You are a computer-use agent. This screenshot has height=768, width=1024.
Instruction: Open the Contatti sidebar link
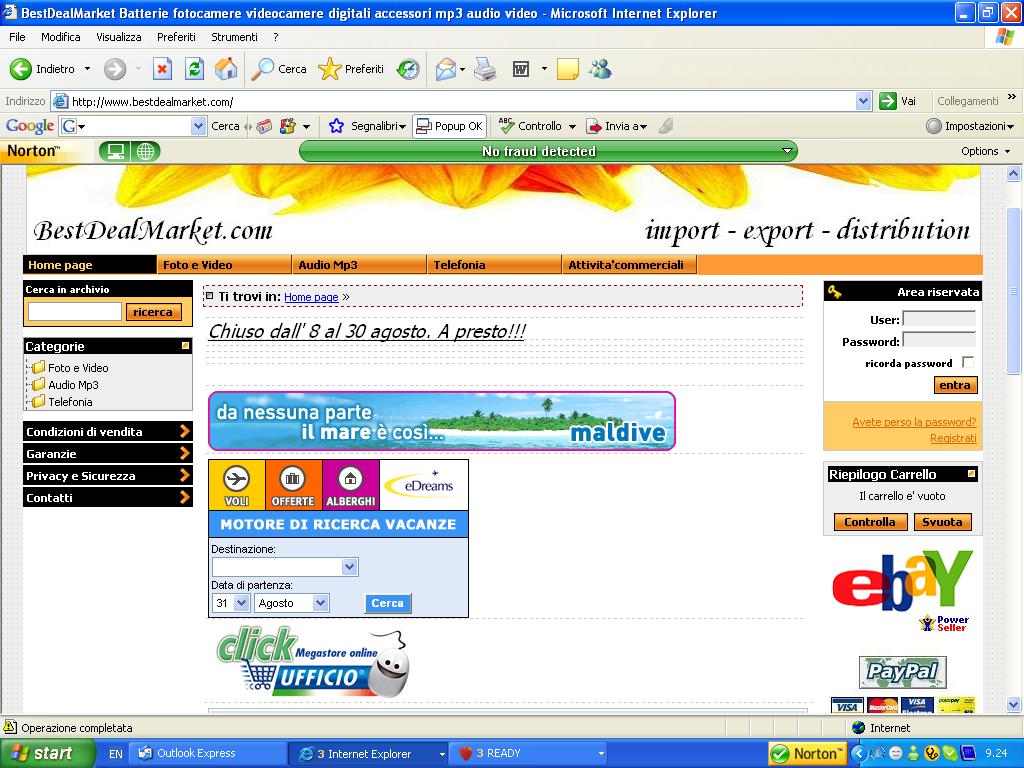tap(108, 498)
